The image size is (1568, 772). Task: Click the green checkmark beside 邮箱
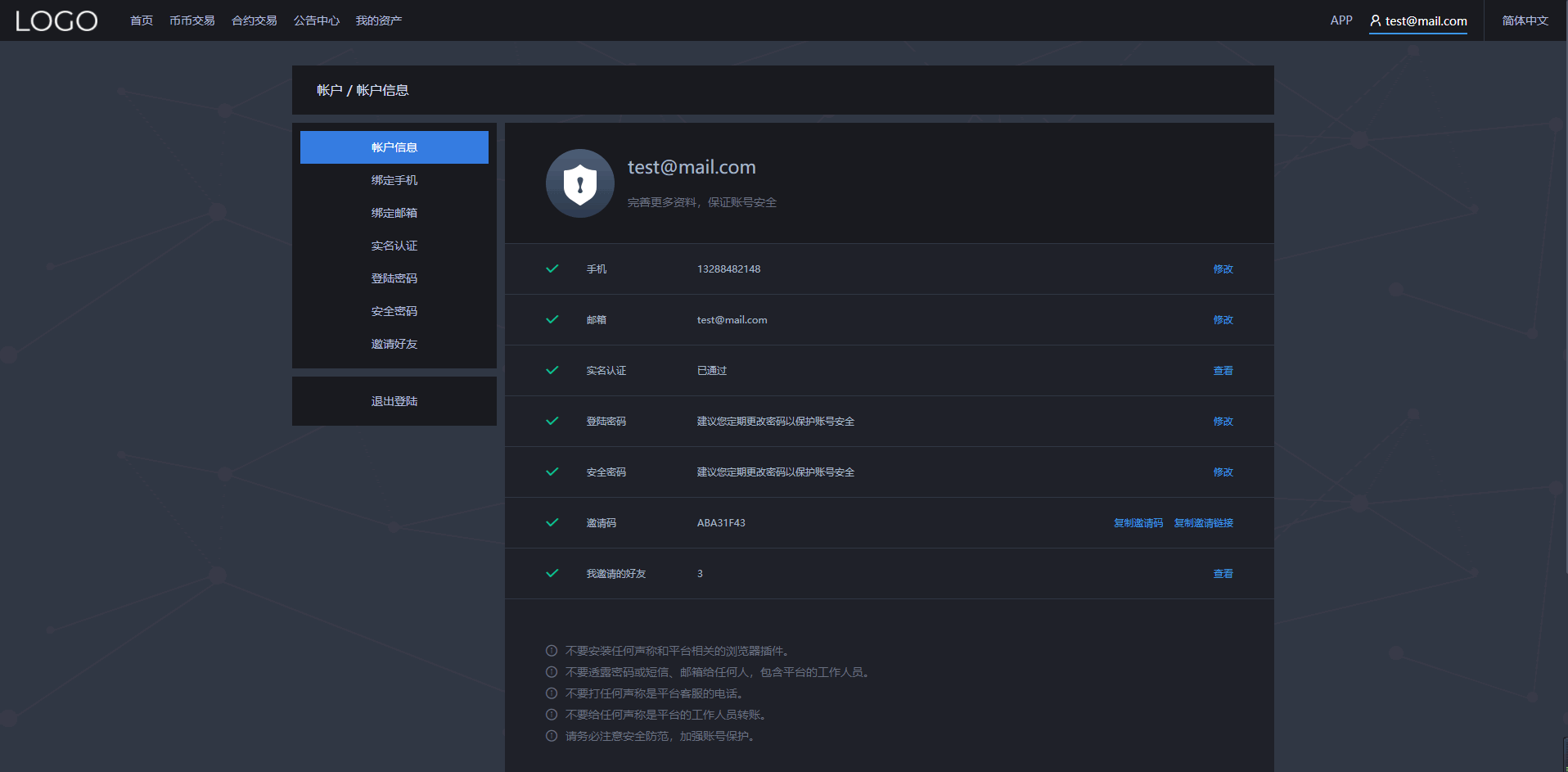tap(552, 319)
